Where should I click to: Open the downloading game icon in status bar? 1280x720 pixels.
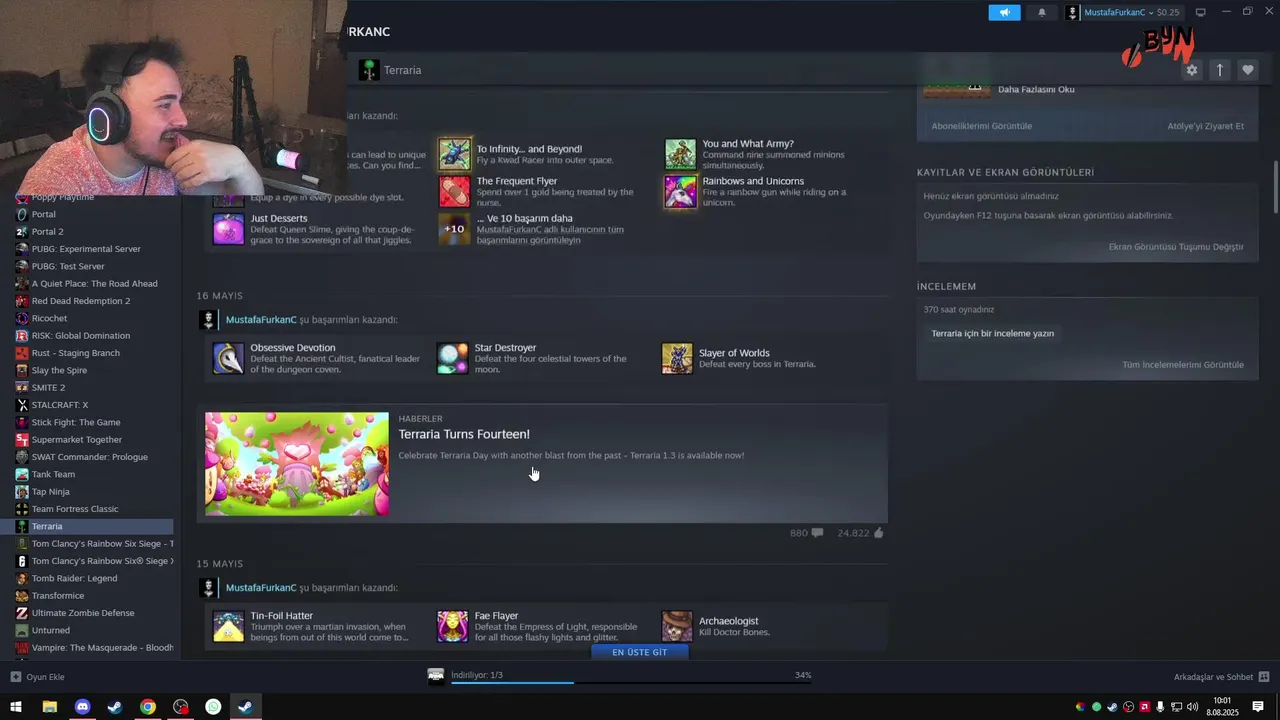click(436, 676)
